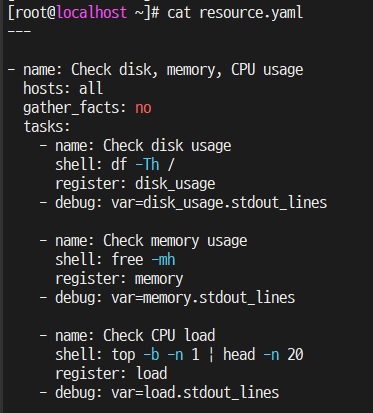This screenshot has width=373, height=413.
Task: Click the 'cat resource.yaml' command text
Action: pos(235,13)
